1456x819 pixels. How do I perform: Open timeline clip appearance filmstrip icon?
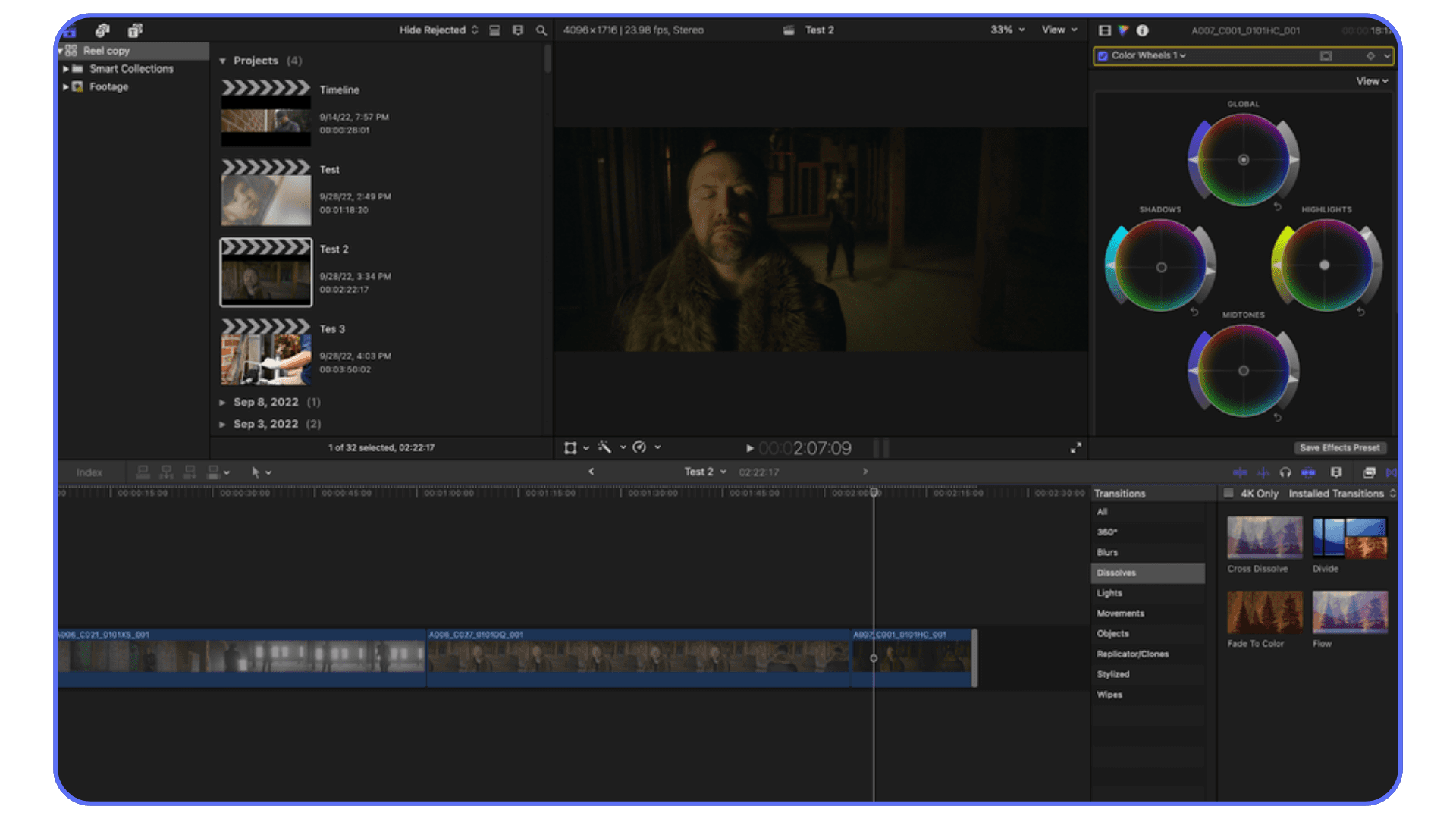[1336, 472]
